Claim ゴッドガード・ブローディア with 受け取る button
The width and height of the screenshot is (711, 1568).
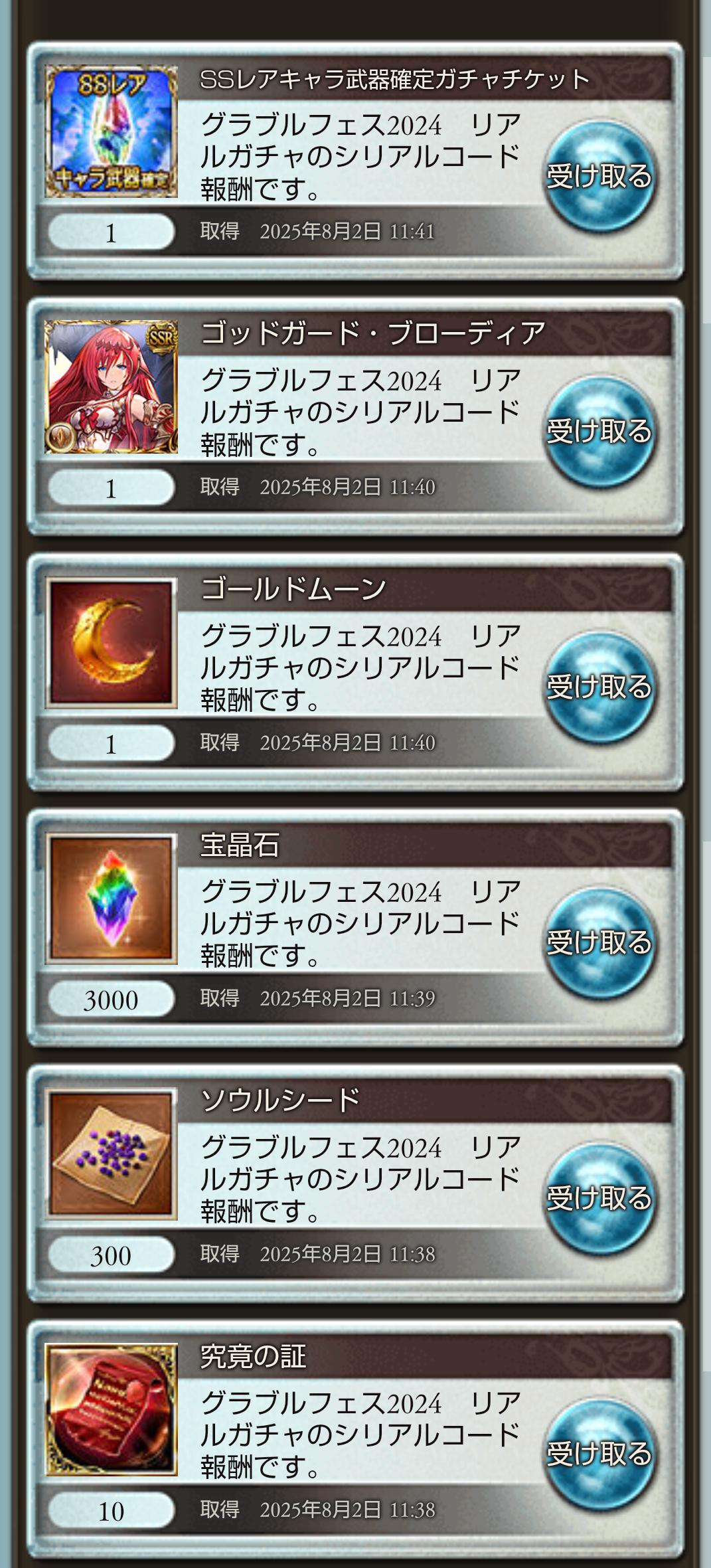click(599, 432)
